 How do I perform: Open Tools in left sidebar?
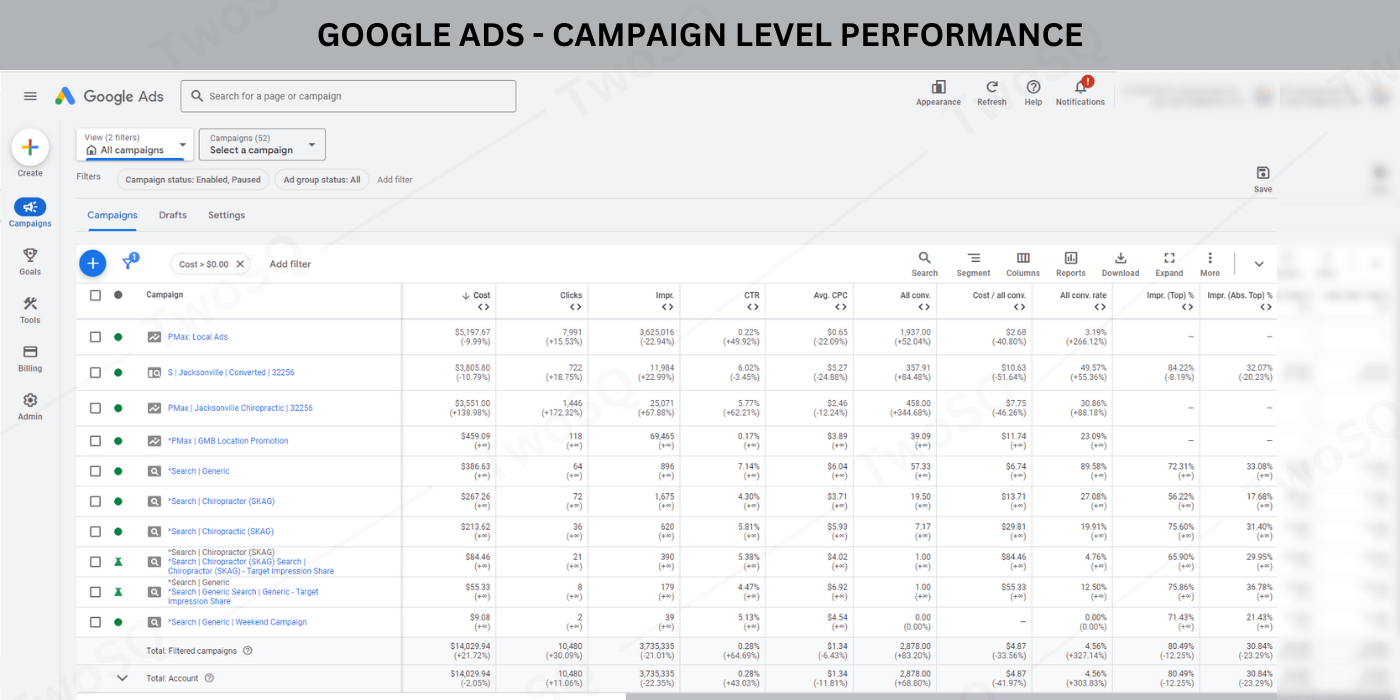30,305
